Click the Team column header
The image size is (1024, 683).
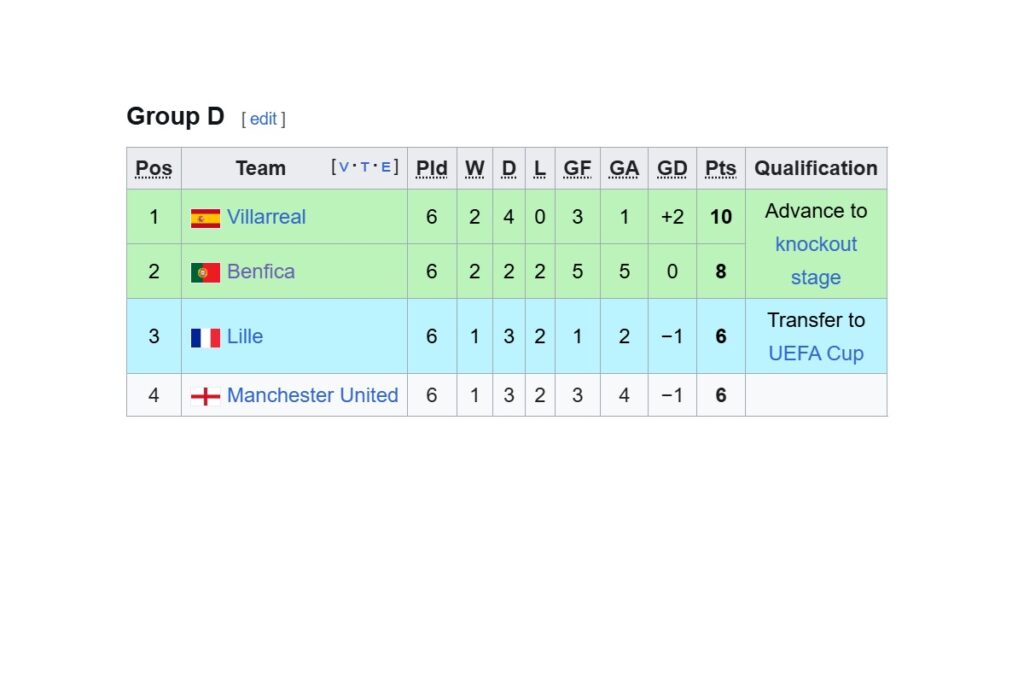(x=260, y=167)
